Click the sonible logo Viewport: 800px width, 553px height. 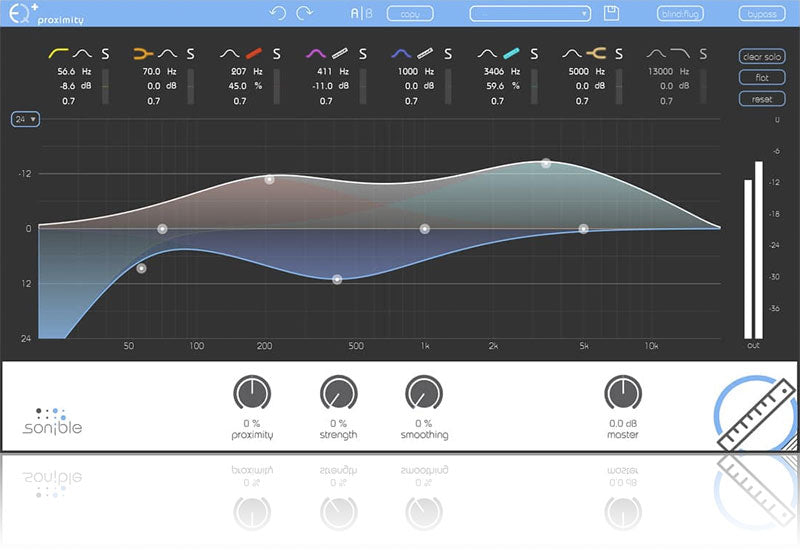coord(53,421)
